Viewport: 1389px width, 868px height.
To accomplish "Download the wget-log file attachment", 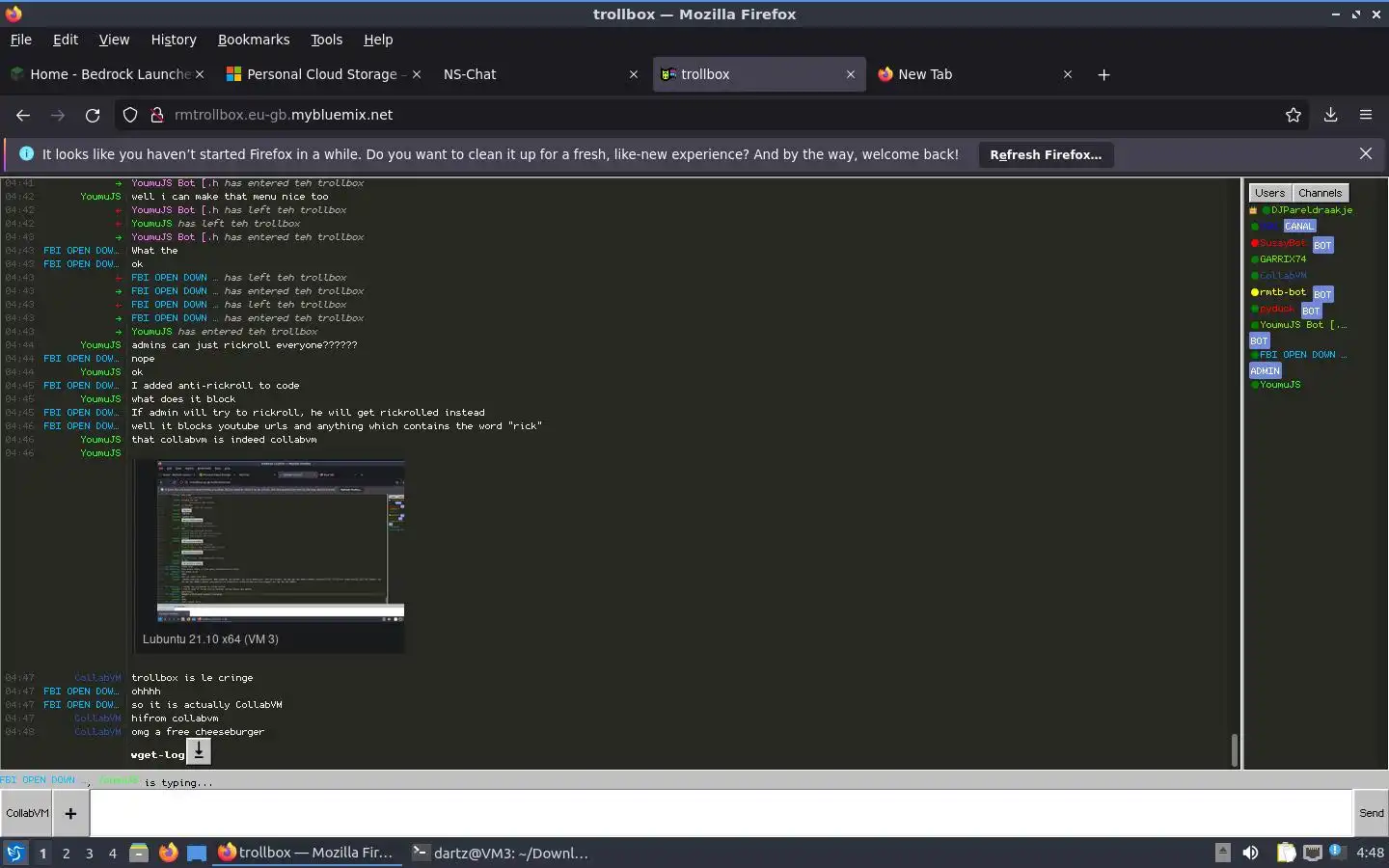I will (x=198, y=750).
